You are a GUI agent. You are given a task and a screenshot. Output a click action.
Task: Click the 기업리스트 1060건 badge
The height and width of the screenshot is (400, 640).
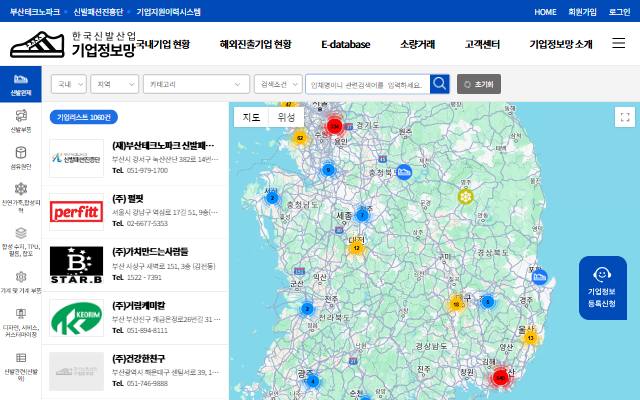[84, 118]
